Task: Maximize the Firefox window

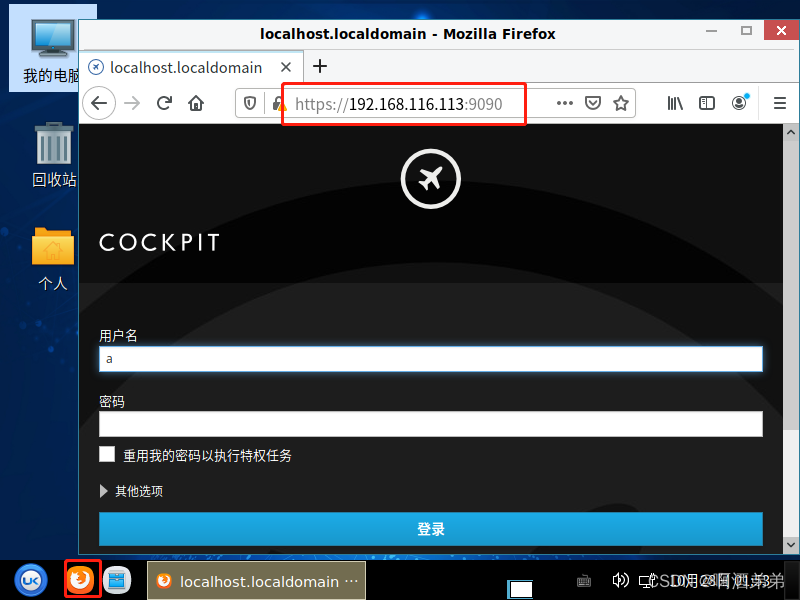Action: click(x=746, y=31)
